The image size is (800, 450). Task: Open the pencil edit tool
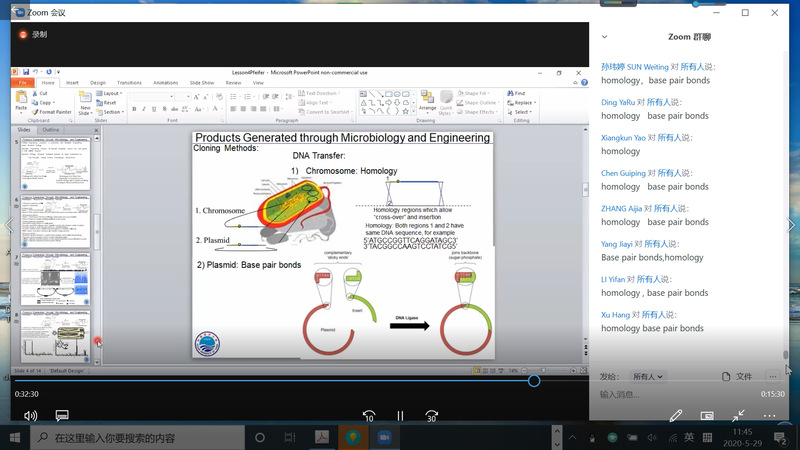(676, 416)
